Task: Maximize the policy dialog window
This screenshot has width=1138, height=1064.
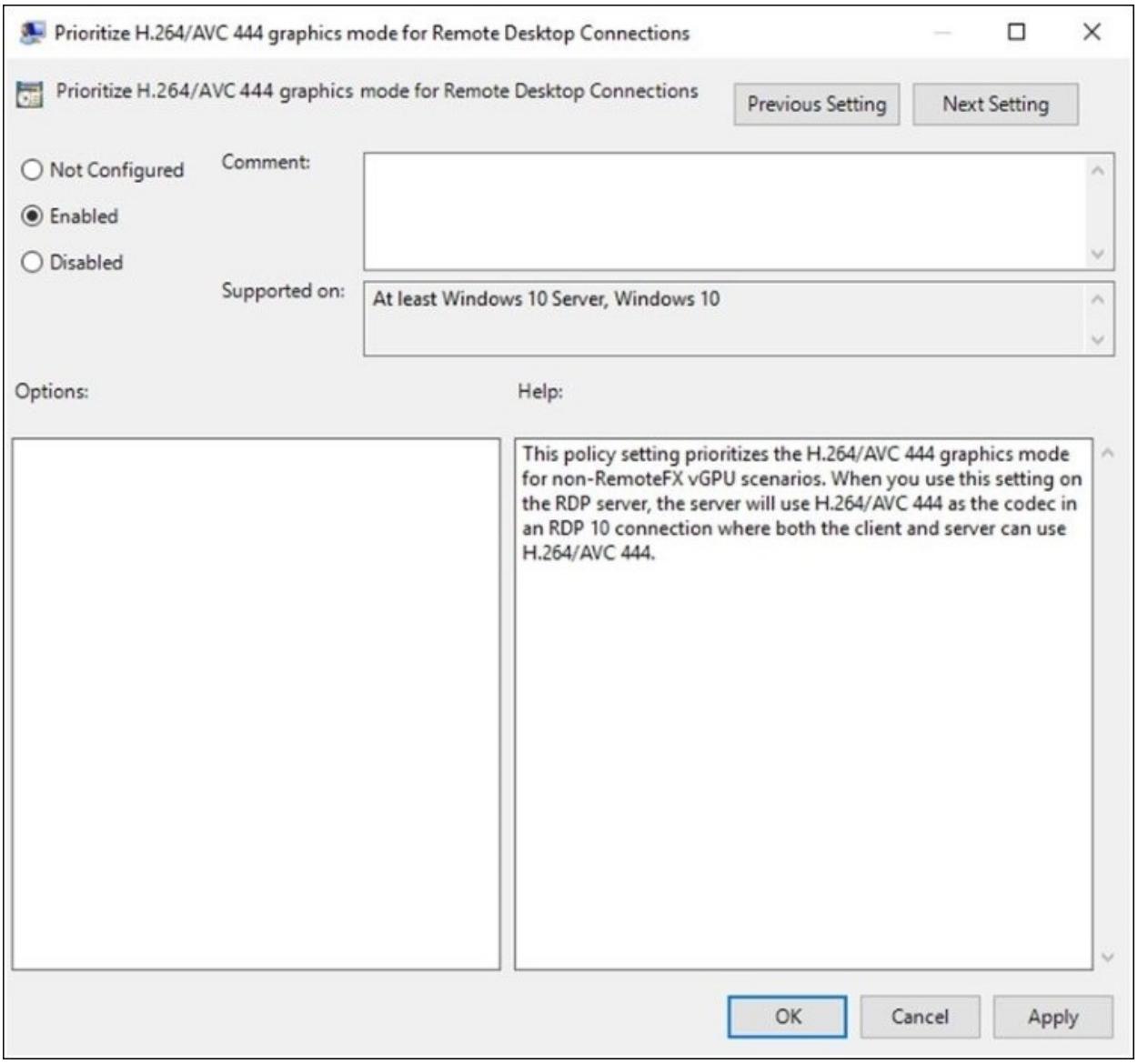Action: (x=1016, y=33)
